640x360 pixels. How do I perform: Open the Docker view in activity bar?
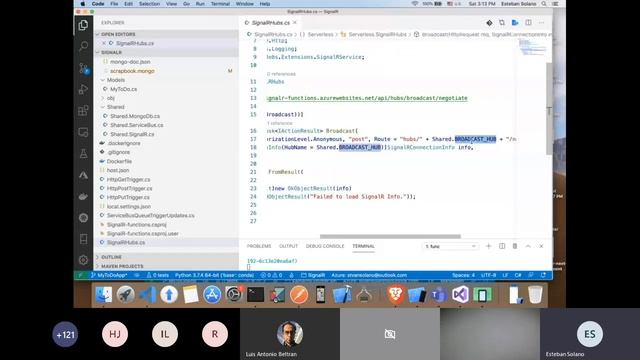[x=83, y=196]
